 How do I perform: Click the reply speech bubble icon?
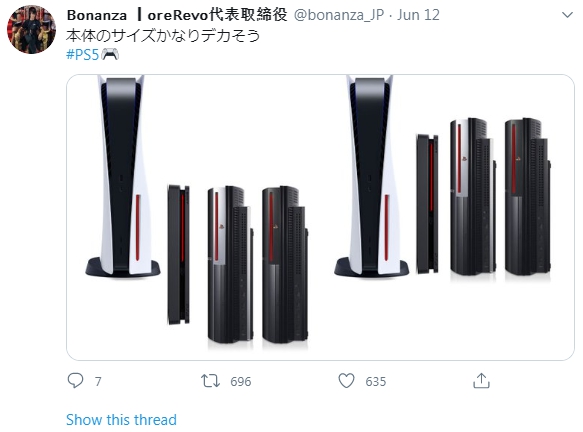75,381
